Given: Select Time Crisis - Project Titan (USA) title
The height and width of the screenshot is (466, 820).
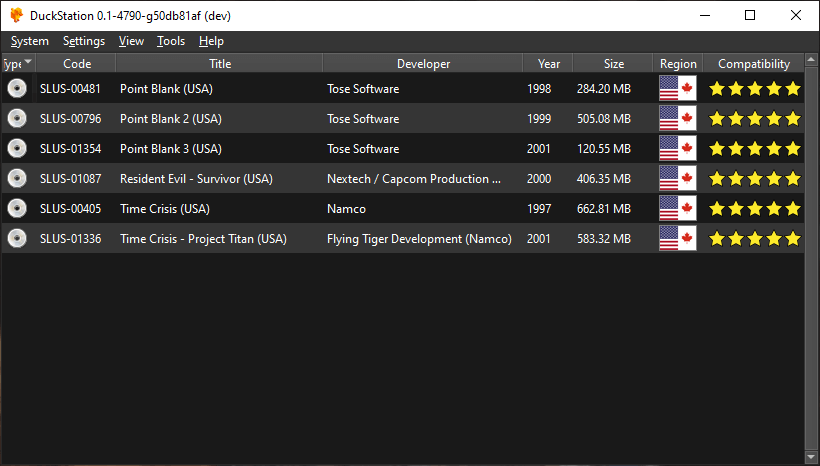Looking at the screenshot, I should [203, 238].
